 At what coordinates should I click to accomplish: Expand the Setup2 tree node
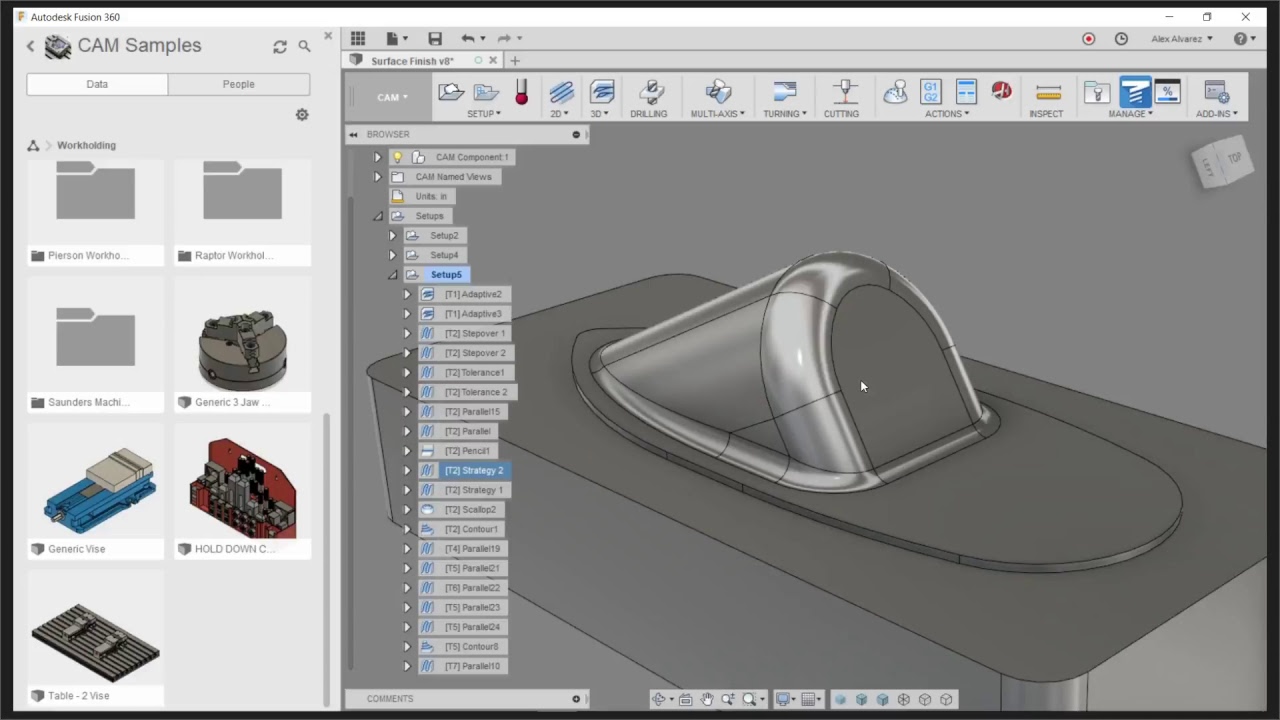coord(392,236)
